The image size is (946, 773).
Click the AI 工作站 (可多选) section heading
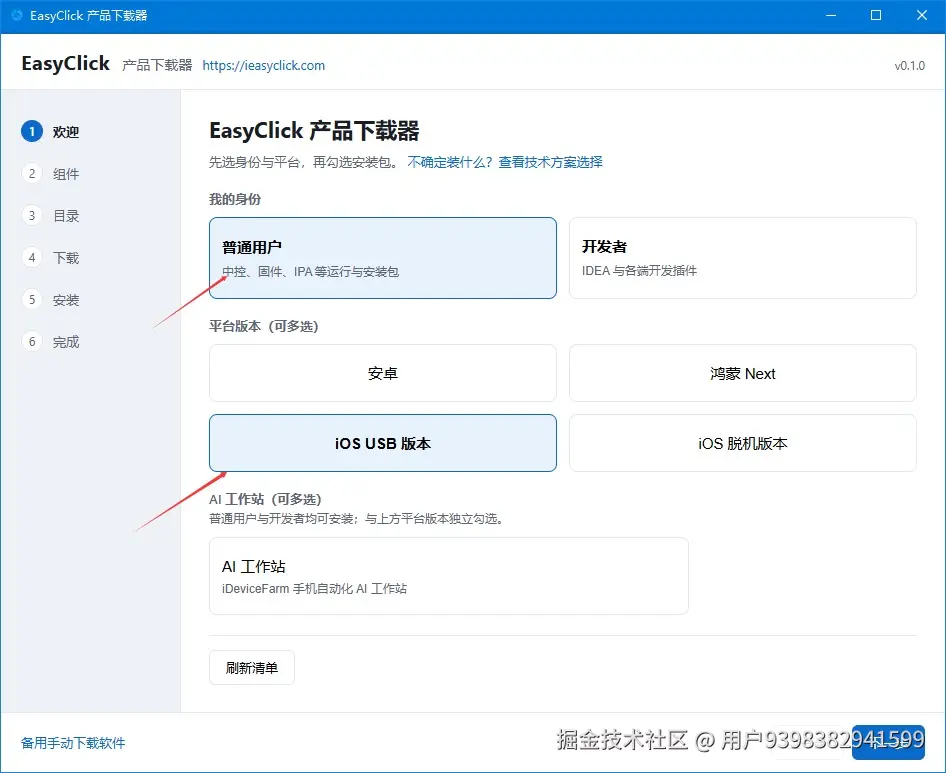point(265,499)
